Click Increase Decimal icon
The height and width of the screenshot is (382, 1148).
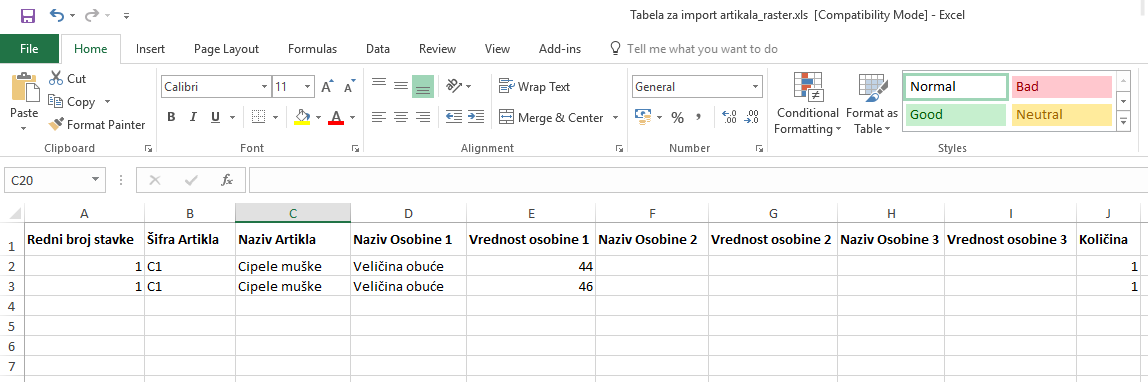(729, 117)
